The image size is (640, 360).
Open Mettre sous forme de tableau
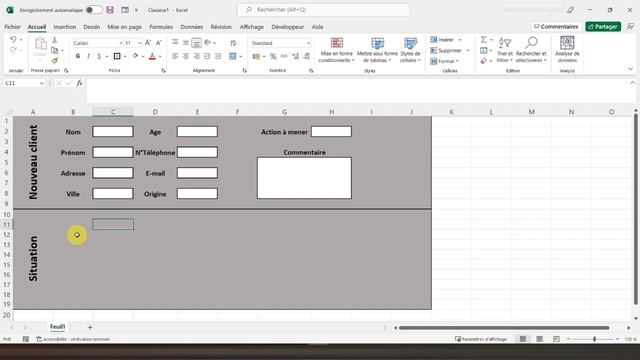click(377, 50)
